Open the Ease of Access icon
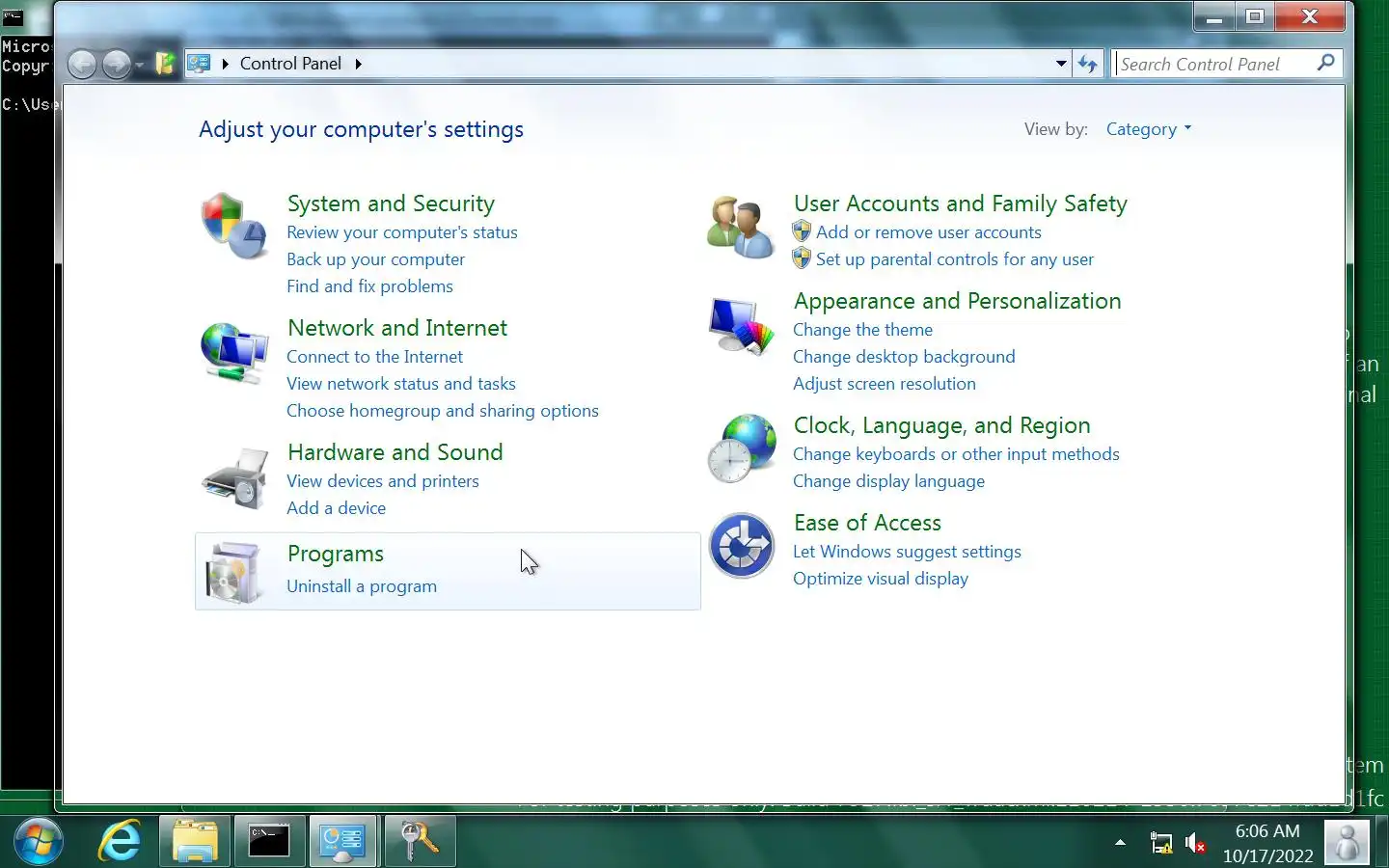This screenshot has width=1389, height=868. pyautogui.click(x=741, y=546)
